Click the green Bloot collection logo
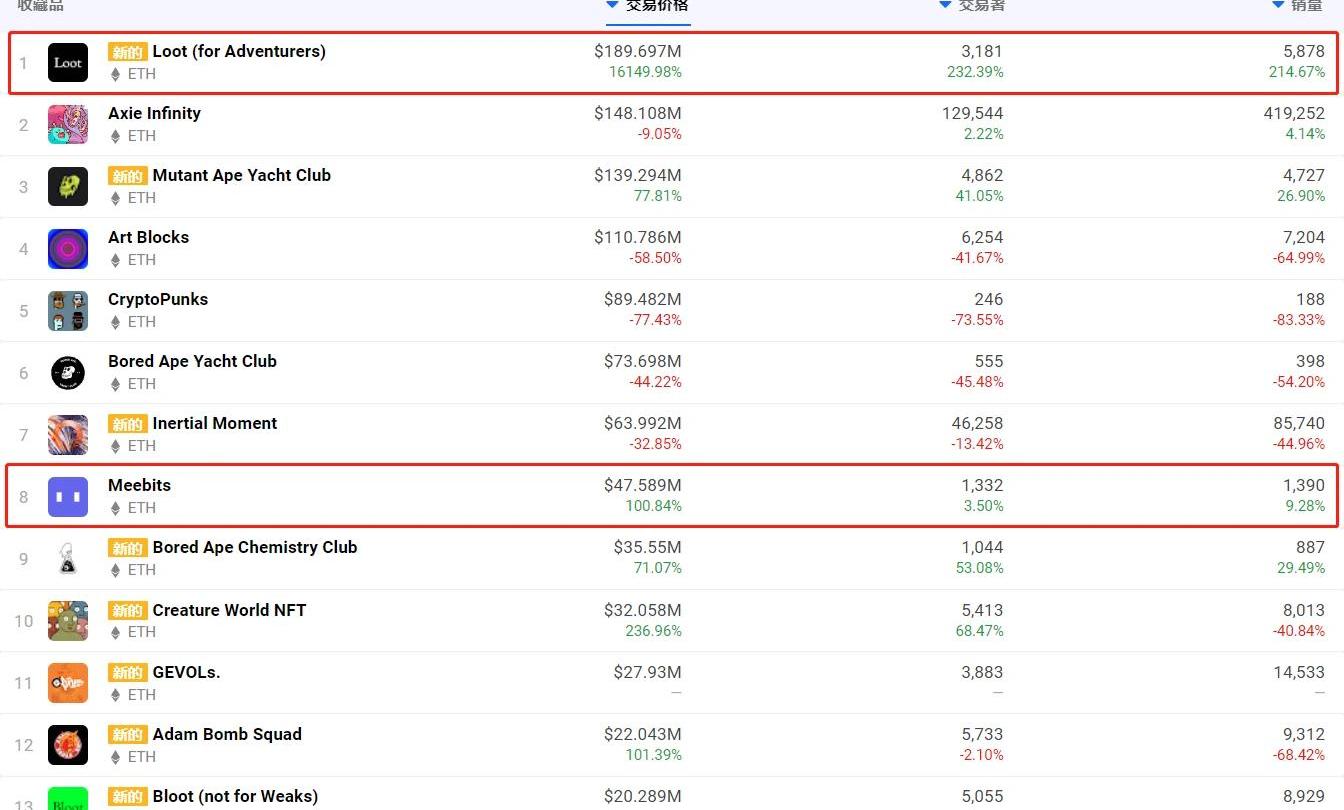Image resolution: width=1344 pixels, height=810 pixels. 68,799
